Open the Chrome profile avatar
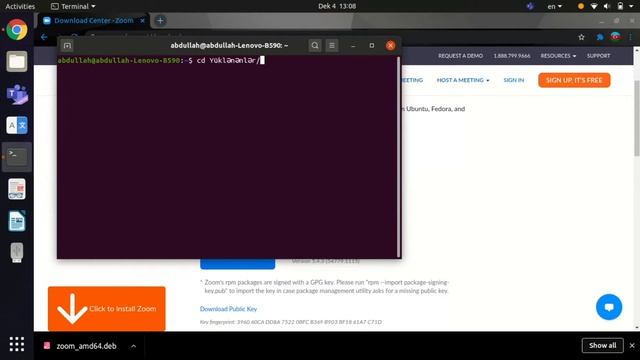The image size is (640, 360). 616,37
